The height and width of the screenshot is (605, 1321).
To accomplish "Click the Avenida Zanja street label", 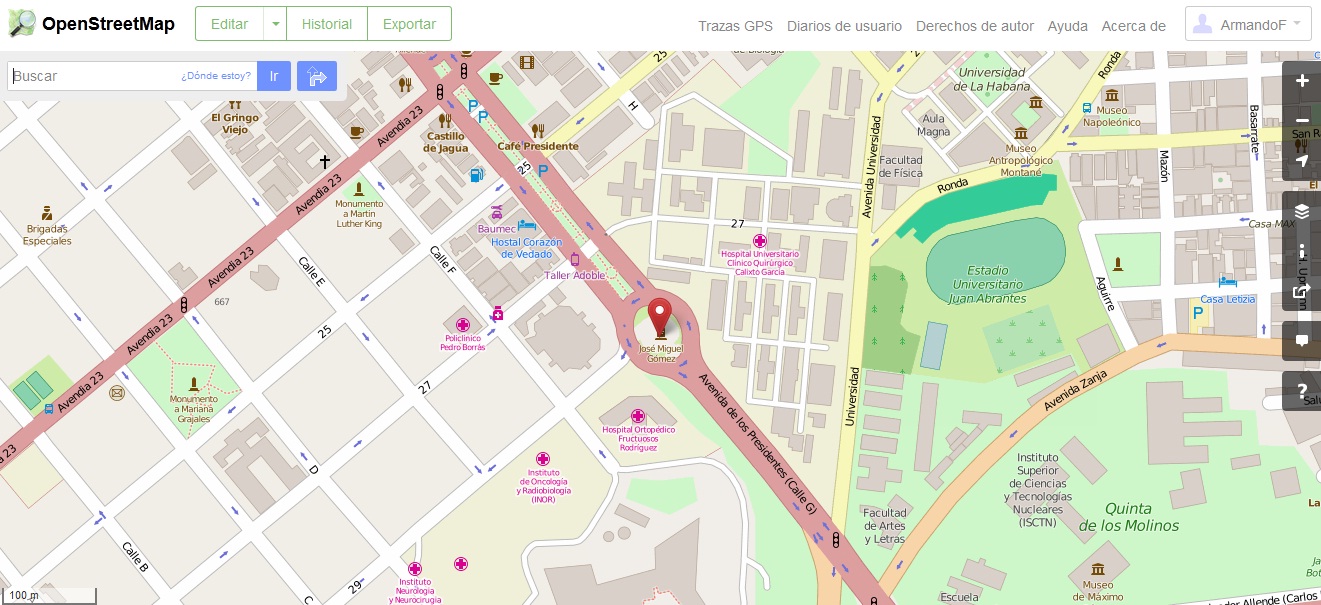I will [x=1075, y=389].
